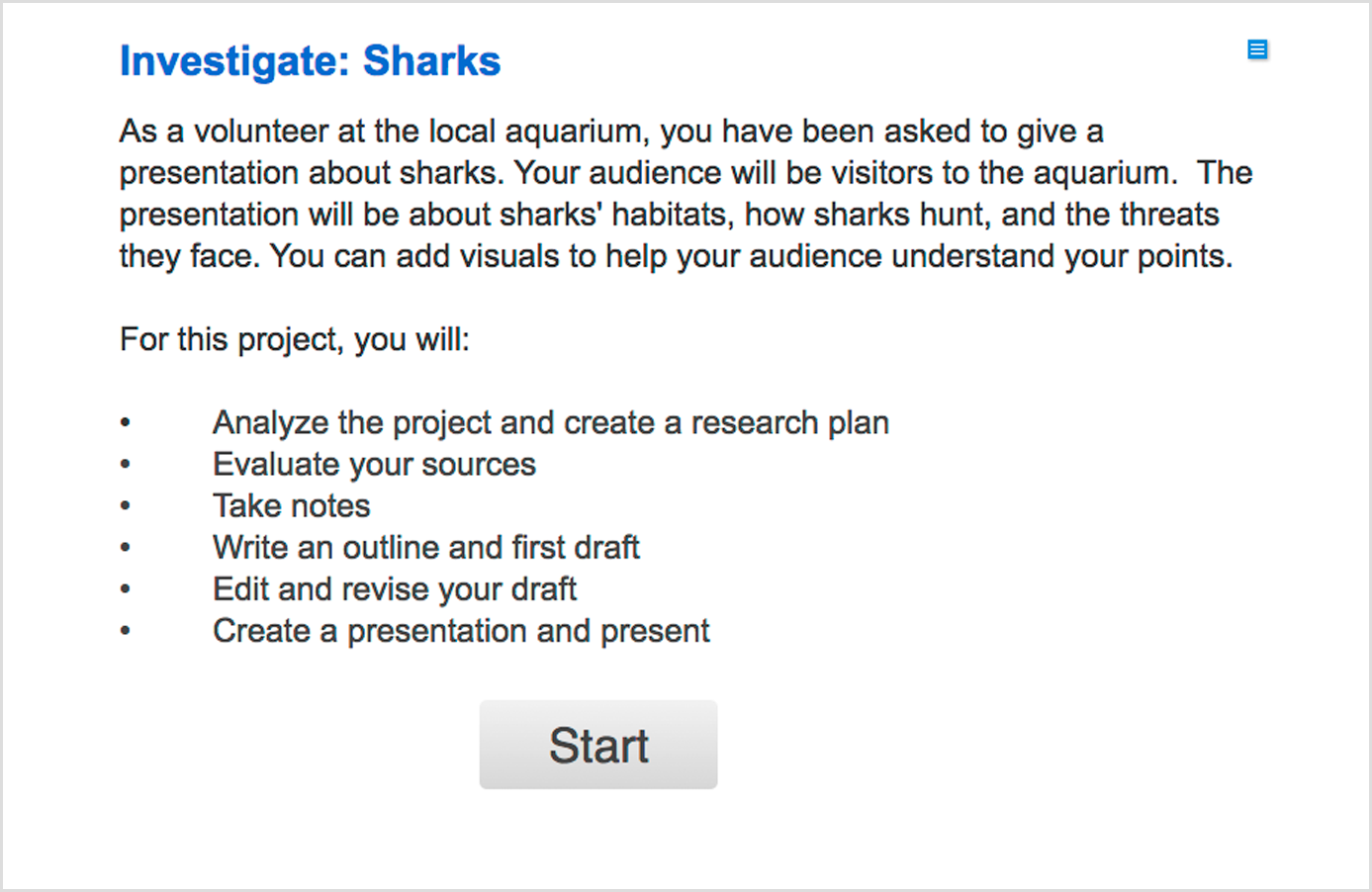Click "Edit and revise your draft" item

[x=395, y=588]
